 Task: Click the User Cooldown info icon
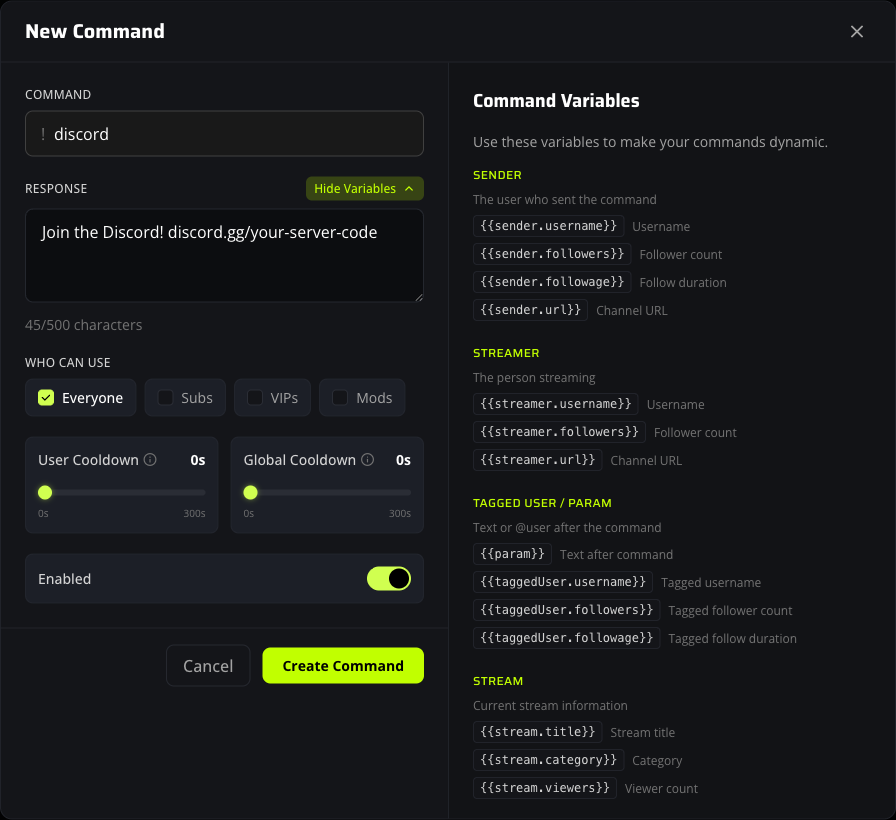click(x=150, y=459)
